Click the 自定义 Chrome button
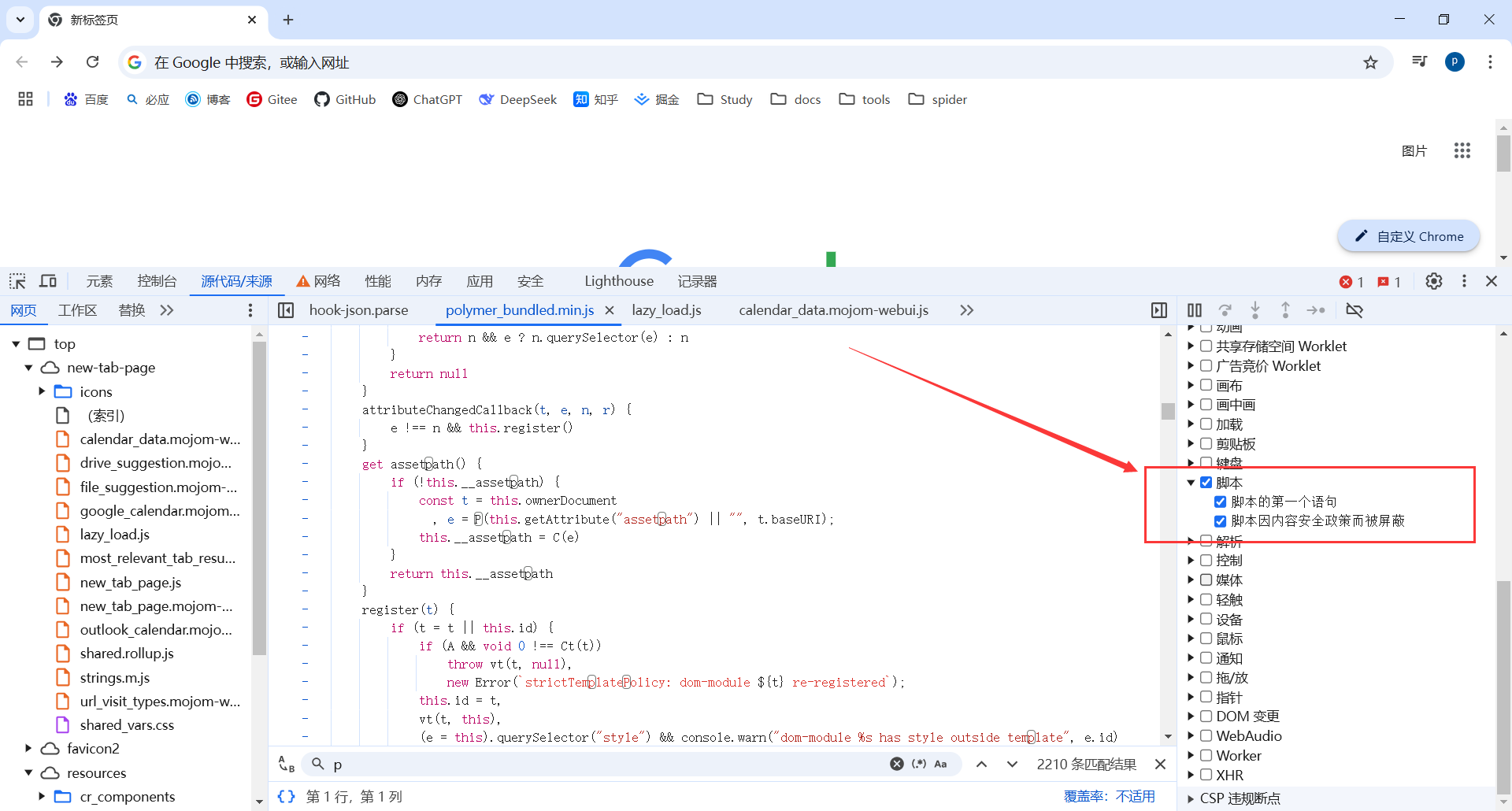This screenshot has width=1512, height=811. coord(1409,236)
